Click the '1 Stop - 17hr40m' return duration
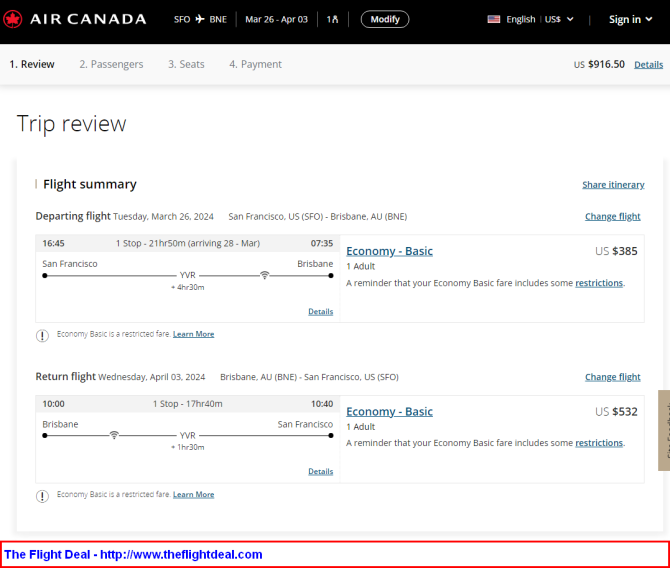The width and height of the screenshot is (670, 568). click(x=188, y=404)
